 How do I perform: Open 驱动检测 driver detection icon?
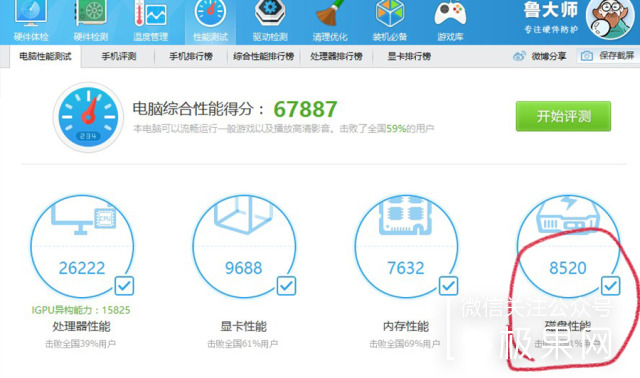point(270,21)
